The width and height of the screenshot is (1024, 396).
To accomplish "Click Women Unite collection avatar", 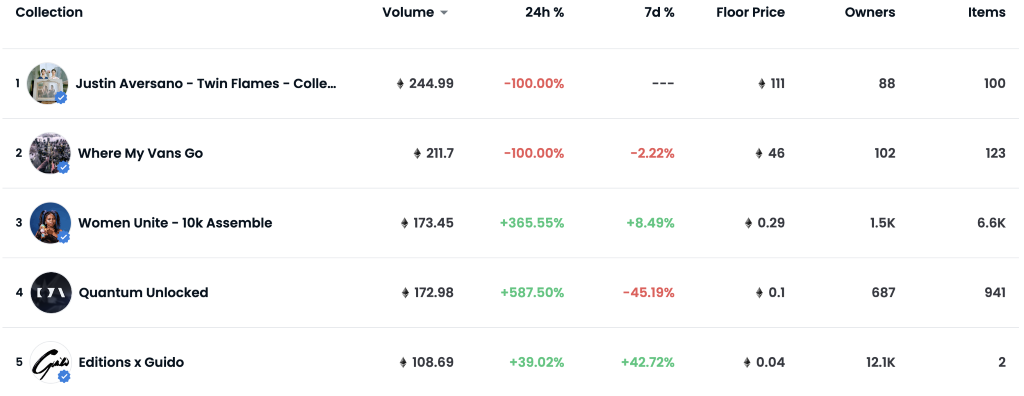I will pyautogui.click(x=50, y=223).
